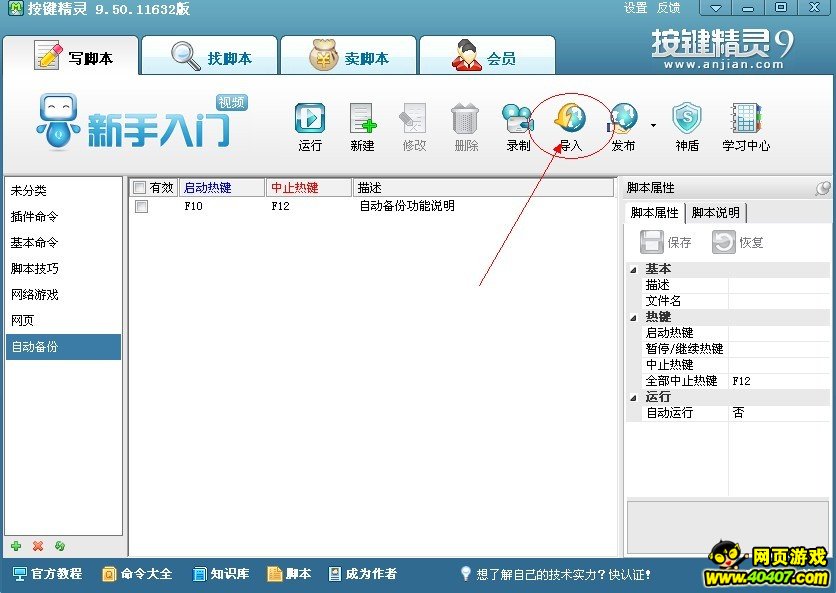Click the 按键精灵9 anjian.com logo

pyautogui.click(x=723, y=49)
